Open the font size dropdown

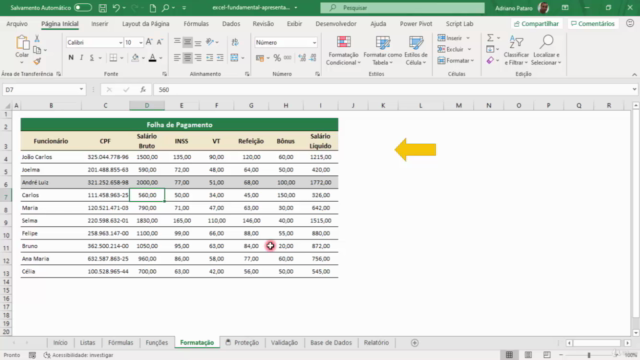[x=141, y=42]
